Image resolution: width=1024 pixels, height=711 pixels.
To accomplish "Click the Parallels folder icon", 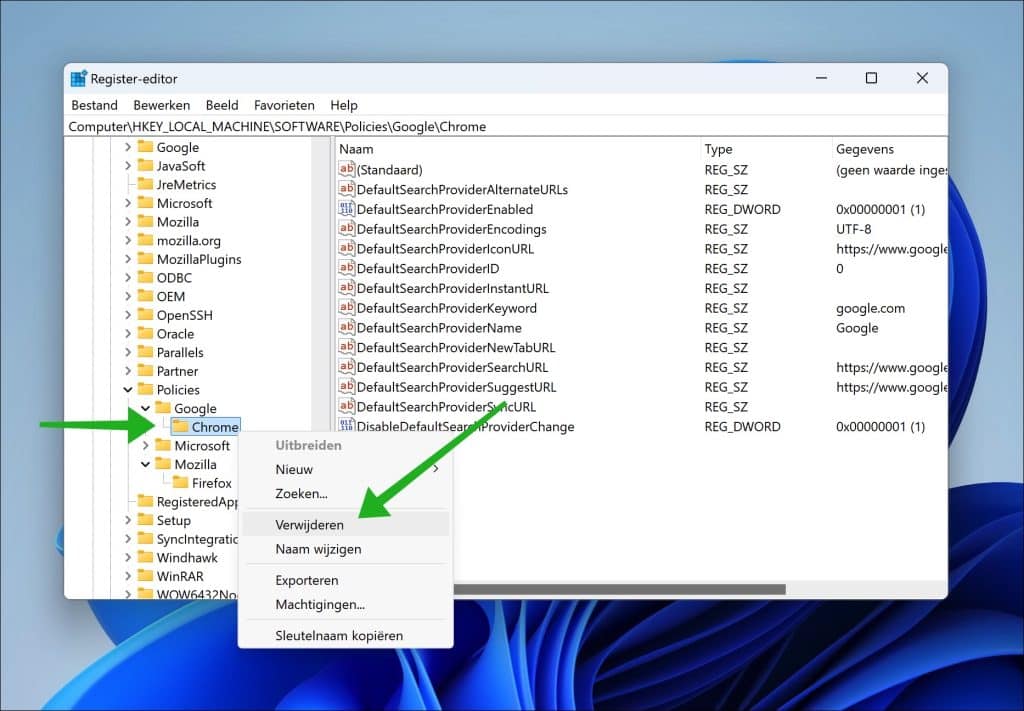I will [x=145, y=352].
